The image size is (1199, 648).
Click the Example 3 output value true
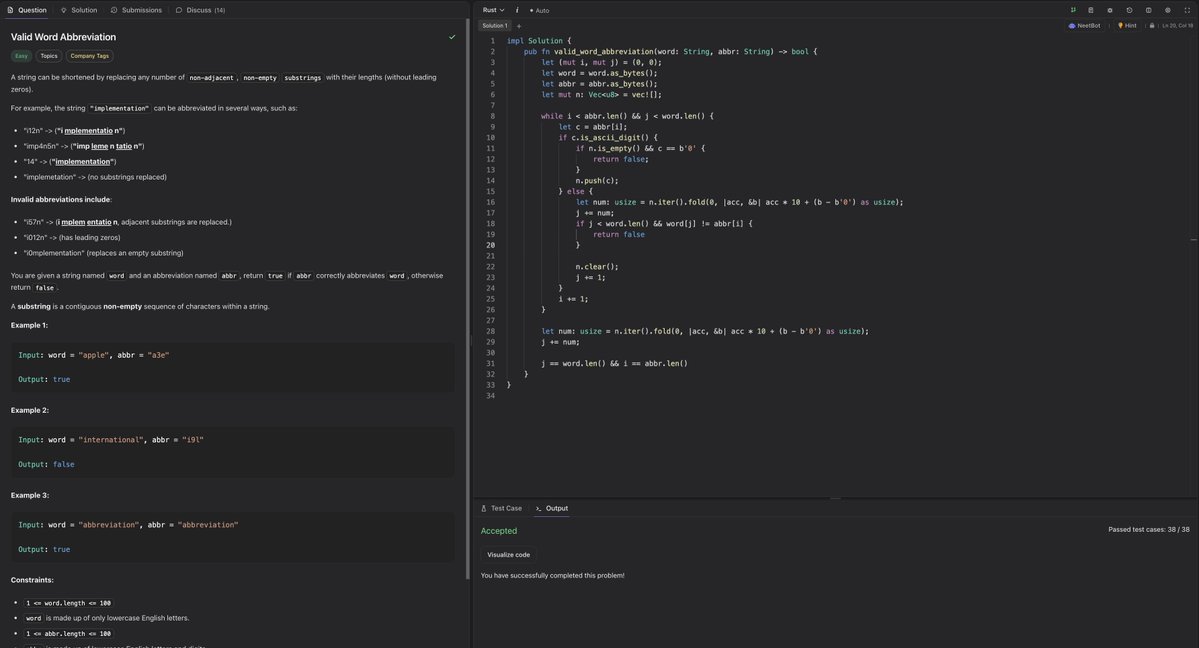(61, 549)
